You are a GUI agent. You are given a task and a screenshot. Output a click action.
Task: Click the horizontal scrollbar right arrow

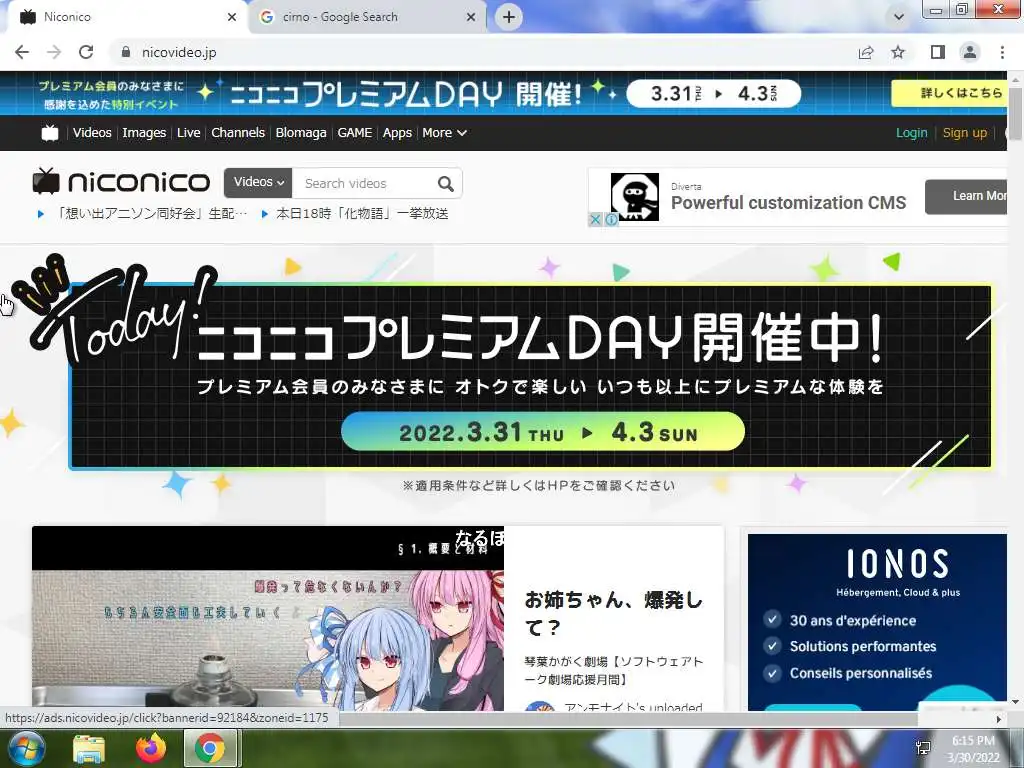(x=999, y=719)
